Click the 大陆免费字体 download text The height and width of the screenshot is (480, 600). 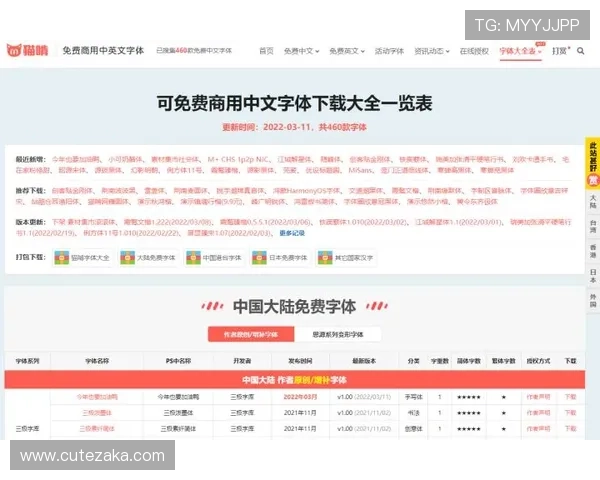[x=156, y=258]
